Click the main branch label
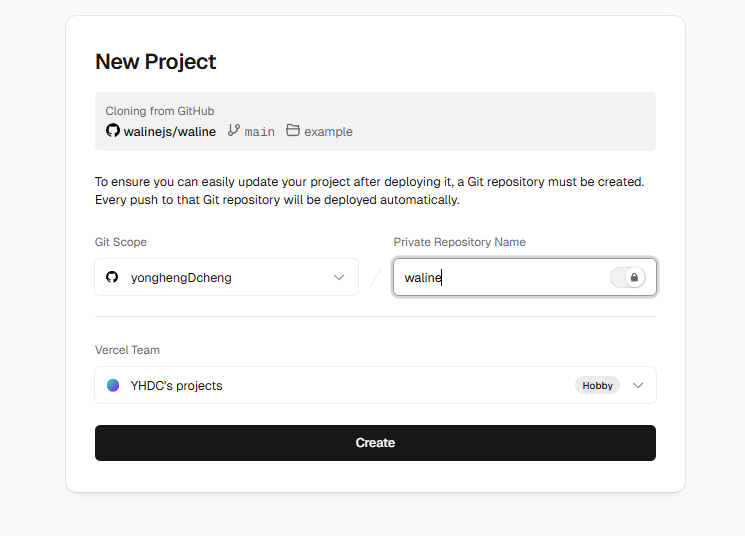 pos(259,132)
